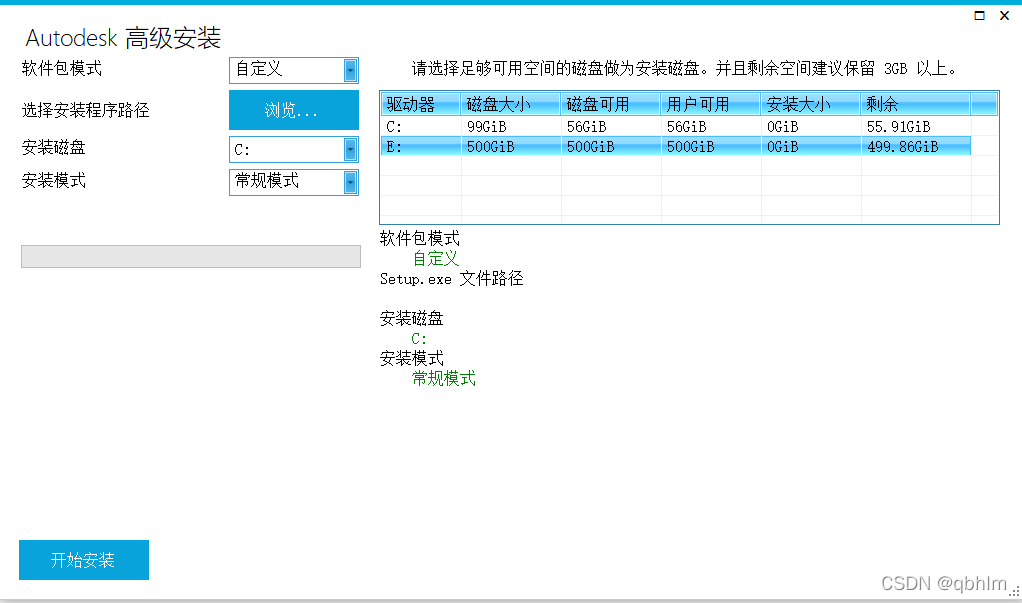Image resolution: width=1022 pixels, height=603 pixels.
Task: Click the 开始安装 button
Action: pyautogui.click(x=84, y=560)
